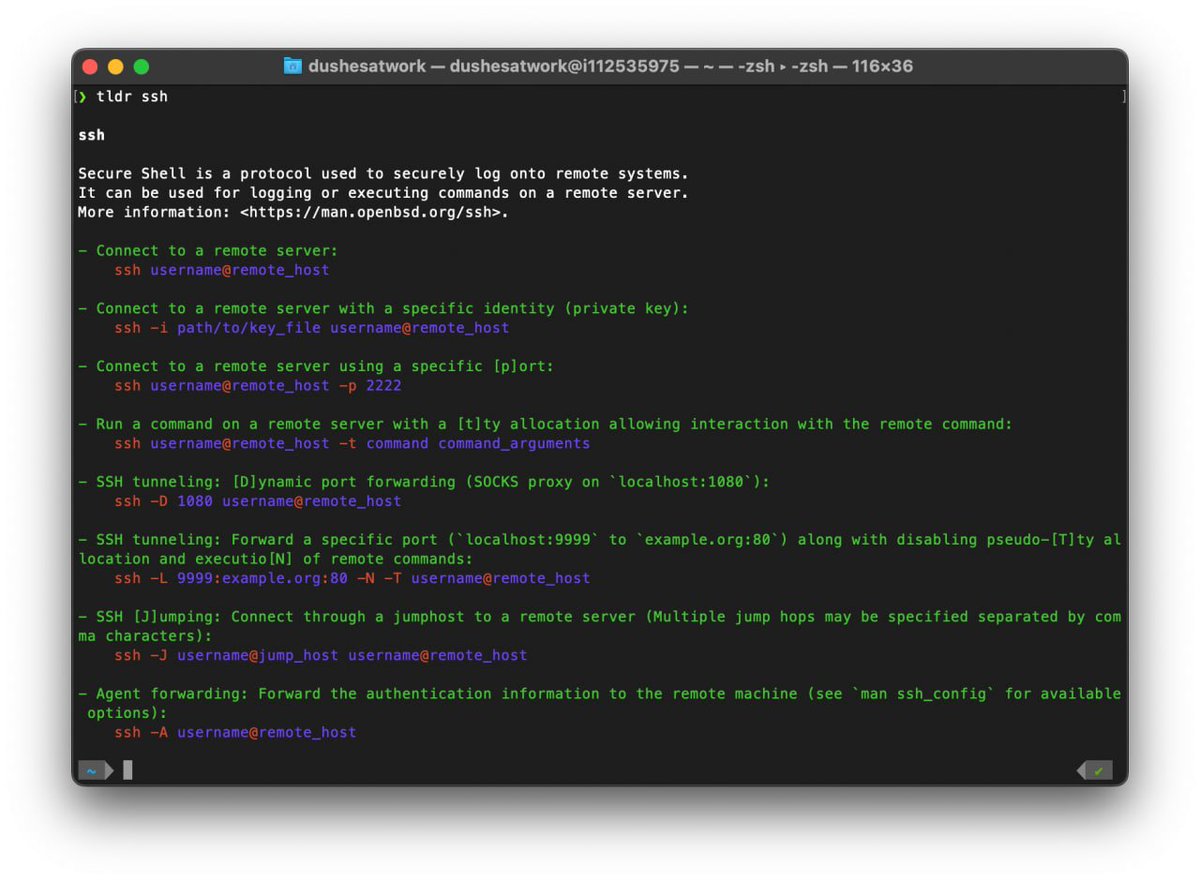Click '9999:example.org:80' in -L command
The width and height of the screenshot is (1200, 881).
[262, 578]
